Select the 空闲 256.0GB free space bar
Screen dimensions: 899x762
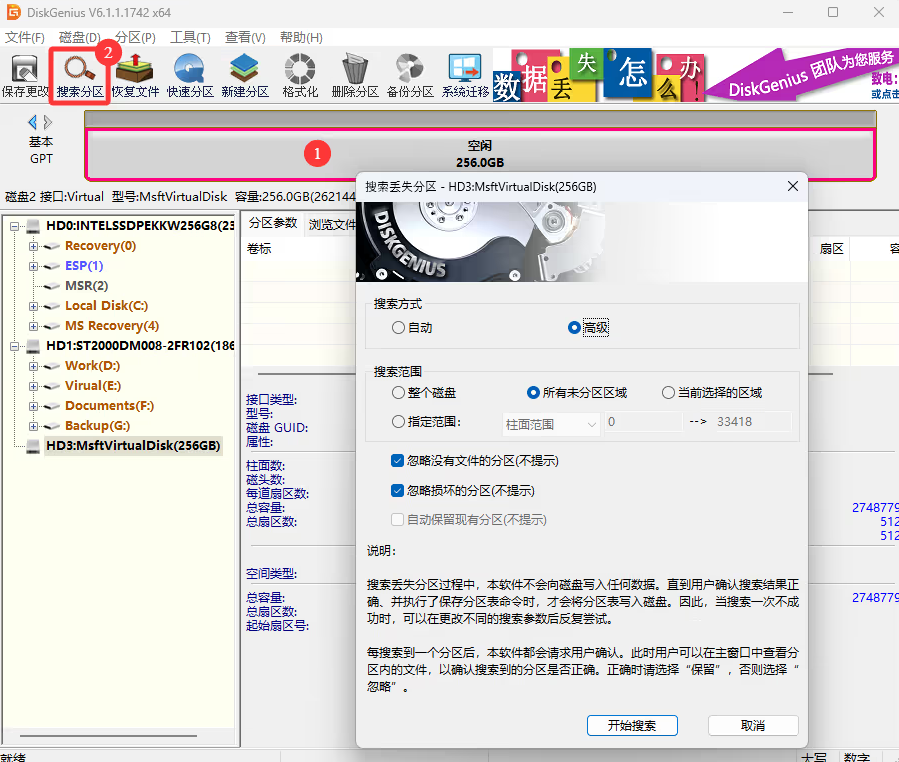480,154
